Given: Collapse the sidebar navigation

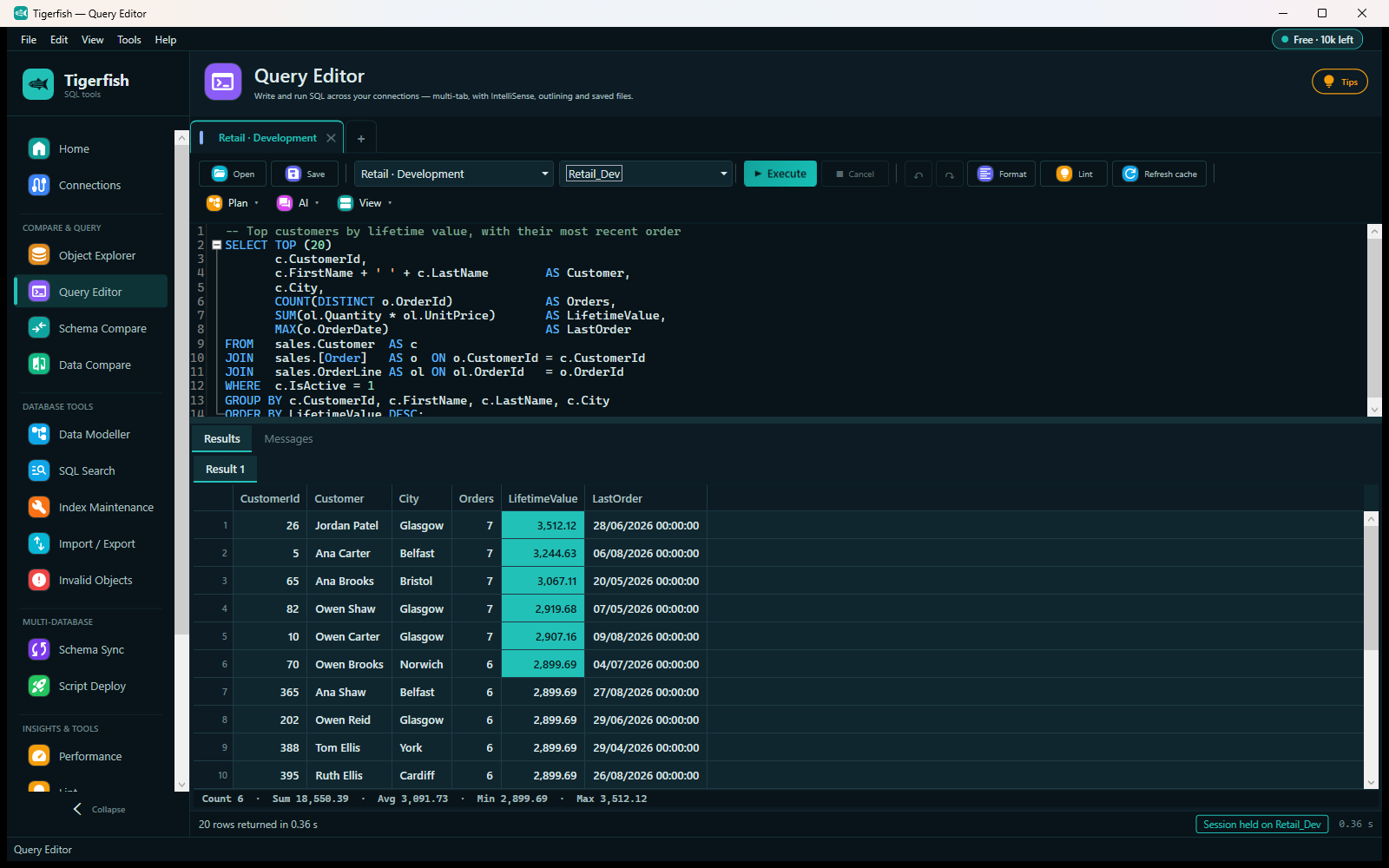Looking at the screenshot, I should click(x=98, y=809).
